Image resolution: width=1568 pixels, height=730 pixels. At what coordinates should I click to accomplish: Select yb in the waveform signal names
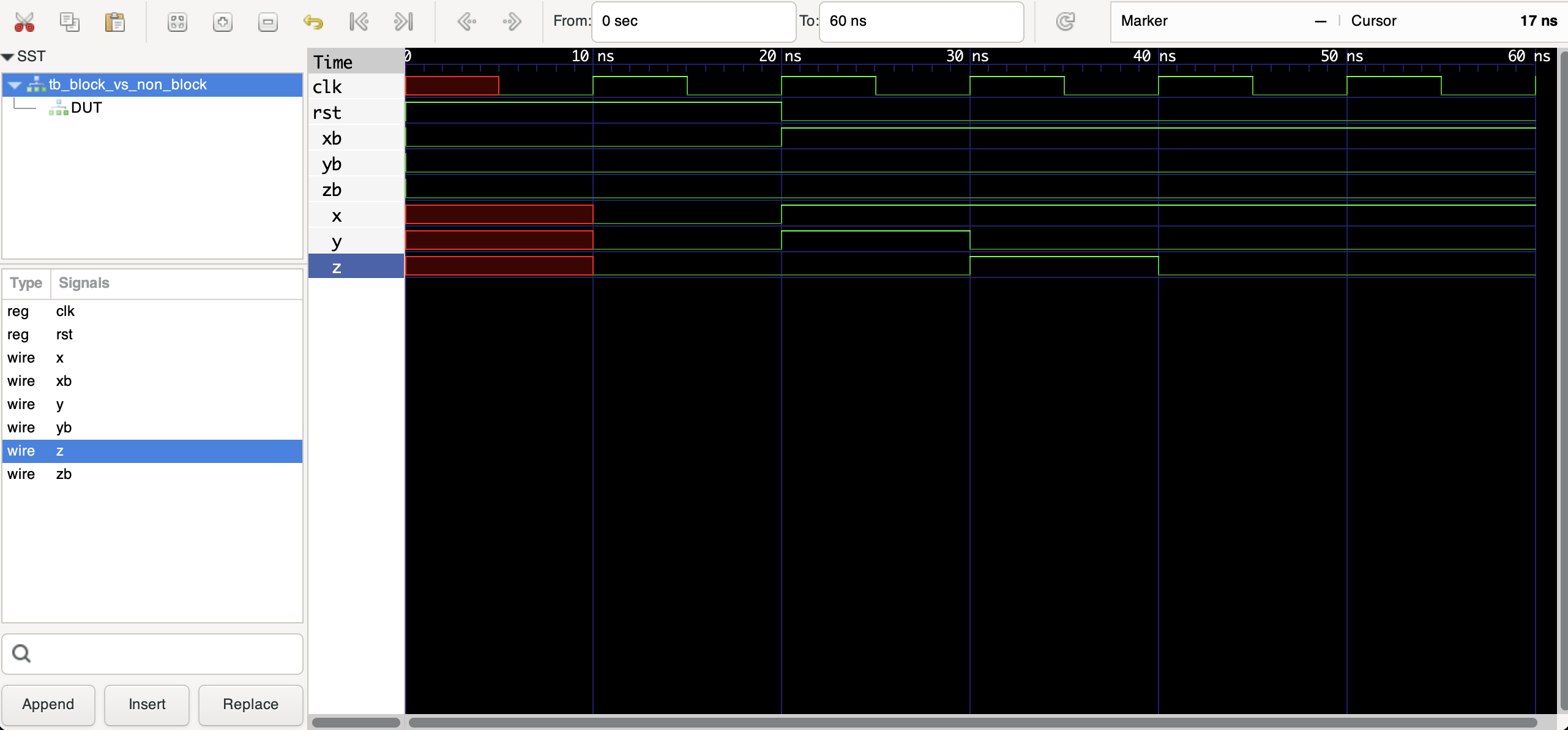356,164
